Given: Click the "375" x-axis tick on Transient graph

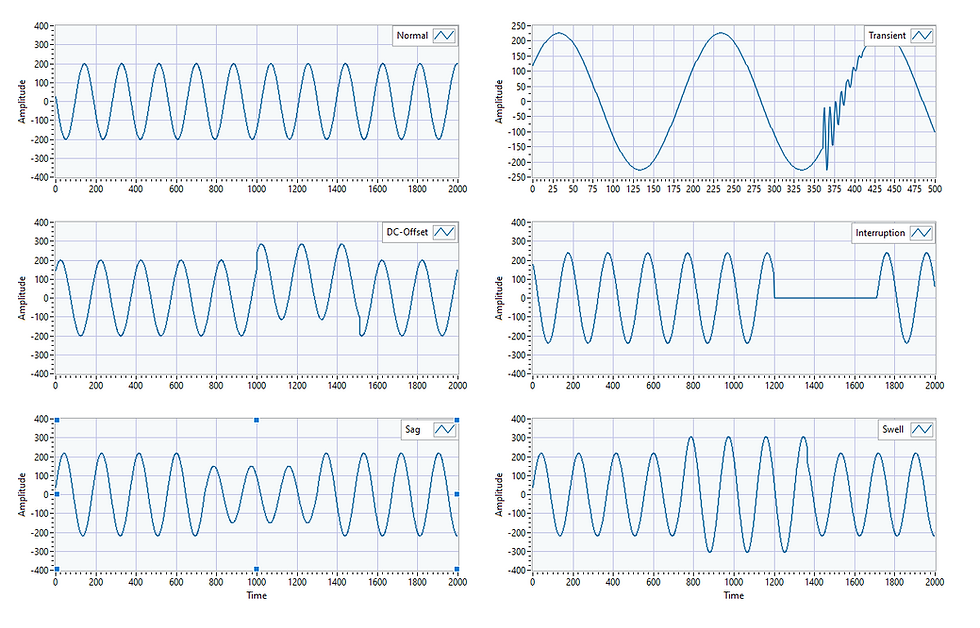Looking at the screenshot, I should click(834, 189).
